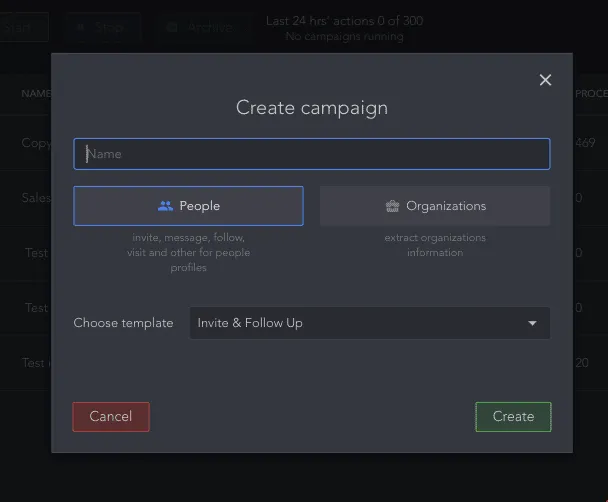Click the dimmed Stop button label
This screenshot has width=608, height=502.
tap(109, 27)
